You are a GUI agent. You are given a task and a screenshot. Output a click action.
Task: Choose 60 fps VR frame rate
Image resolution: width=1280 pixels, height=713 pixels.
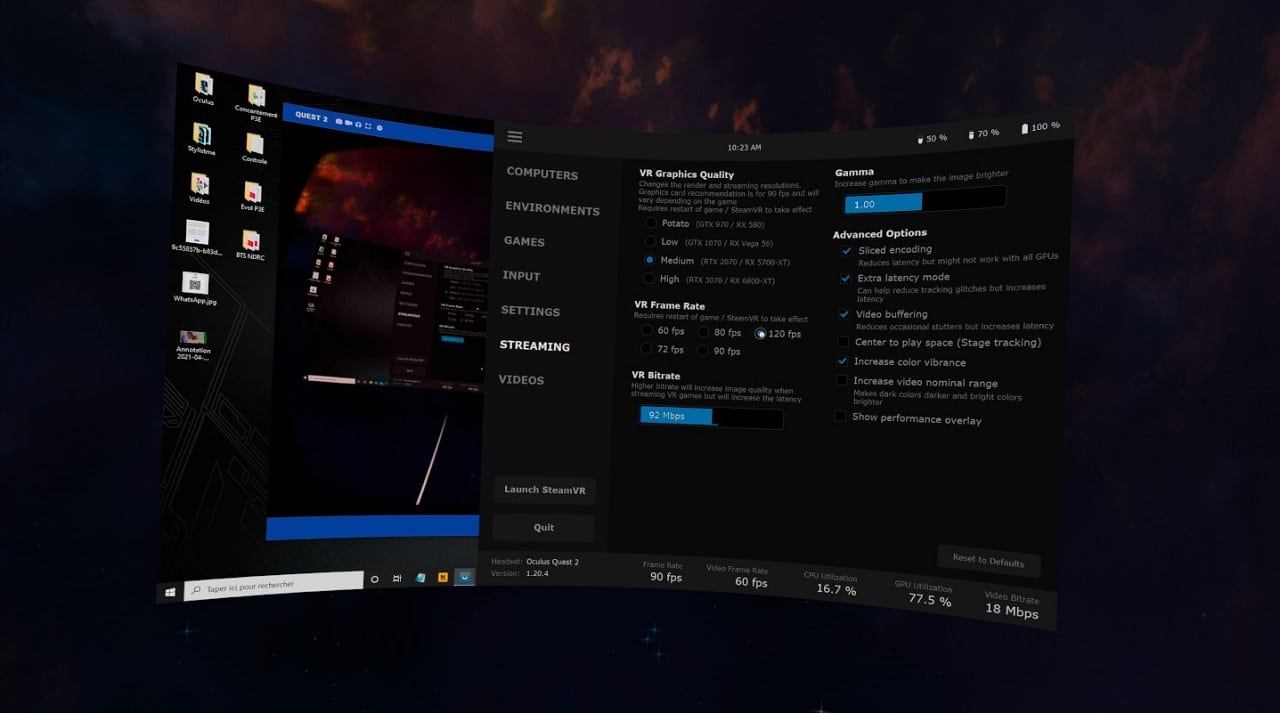point(647,329)
